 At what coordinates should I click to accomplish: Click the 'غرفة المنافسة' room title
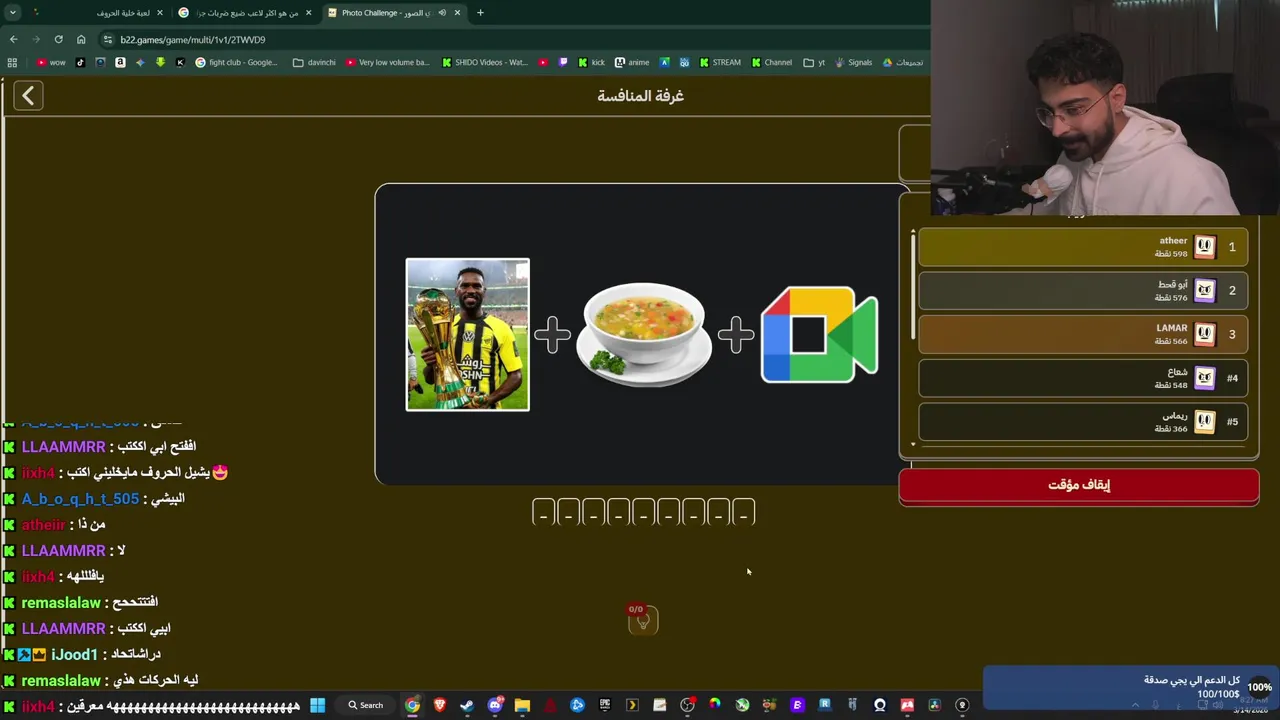coord(640,96)
